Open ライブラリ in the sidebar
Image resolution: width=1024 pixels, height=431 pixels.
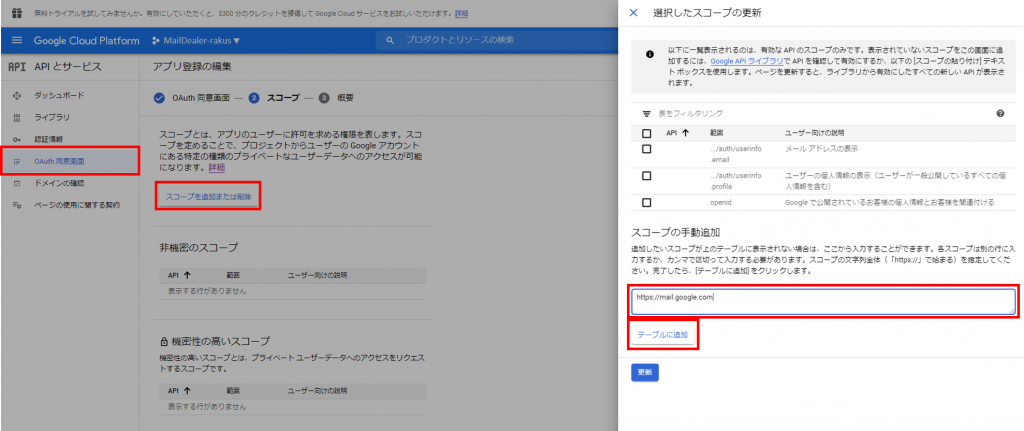coord(52,118)
